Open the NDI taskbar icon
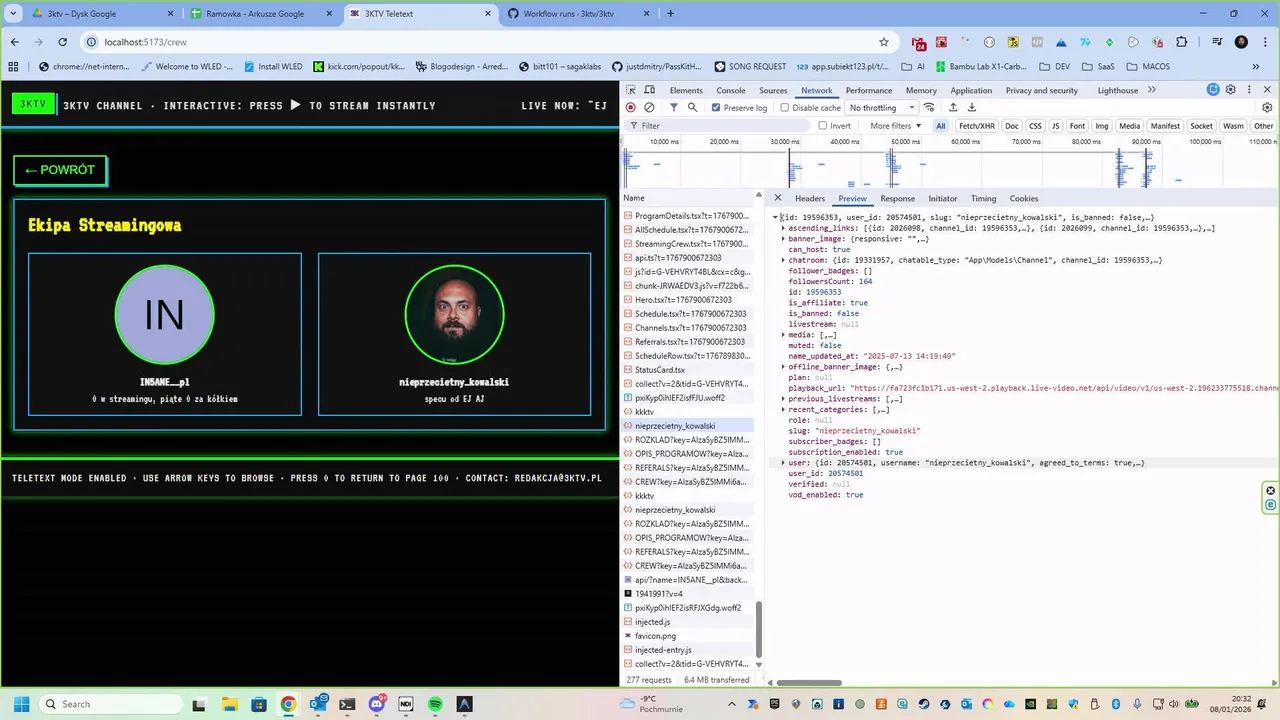 click(x=406, y=704)
